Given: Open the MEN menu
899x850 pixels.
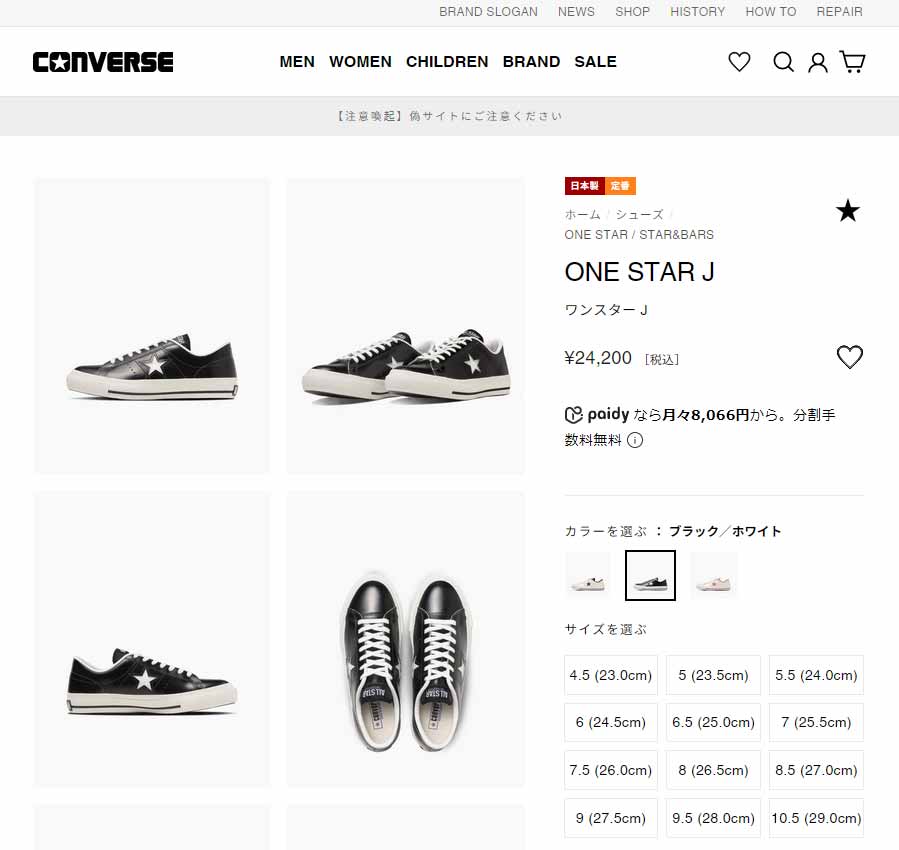Looking at the screenshot, I should (297, 62).
